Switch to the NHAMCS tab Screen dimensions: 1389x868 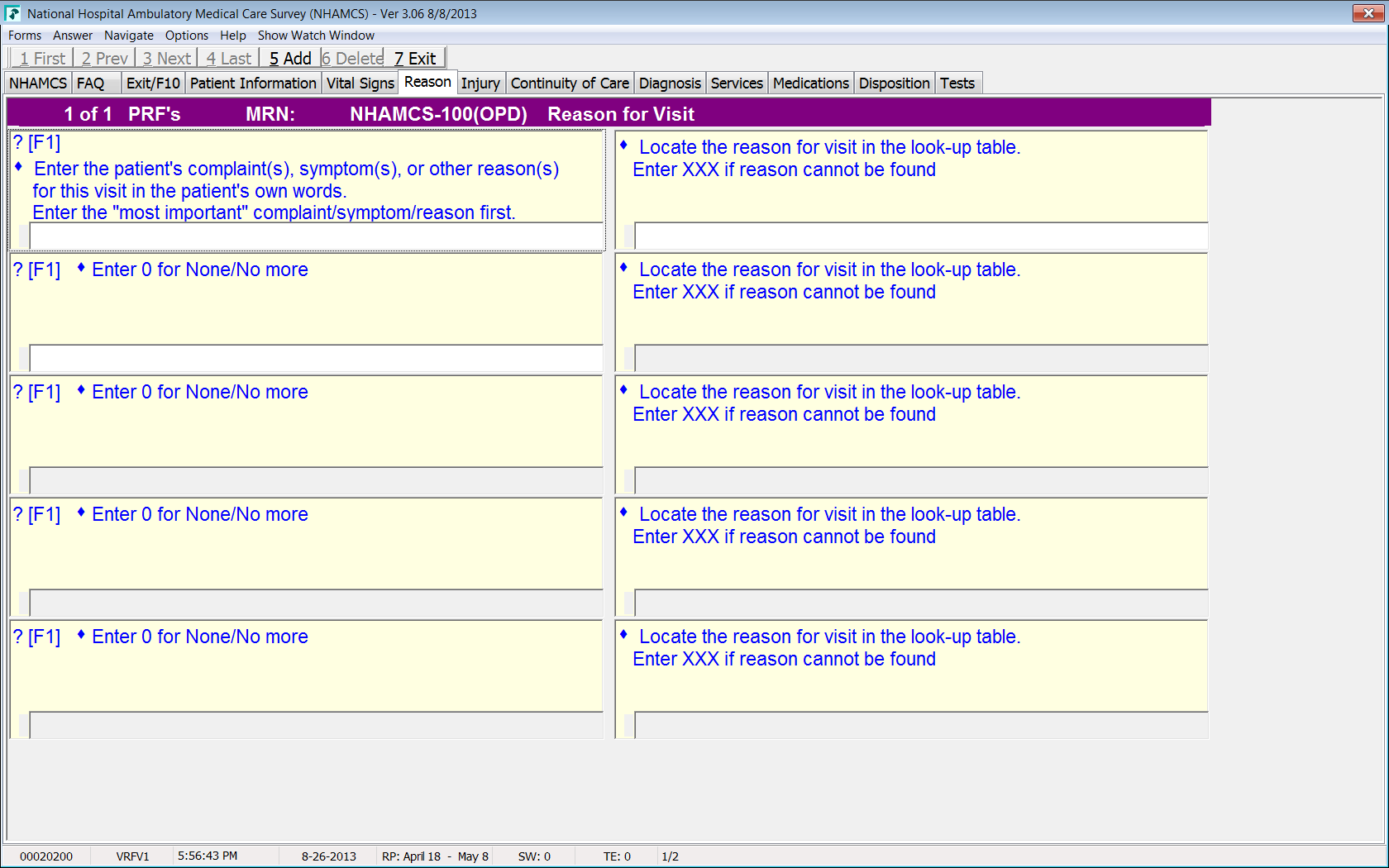(x=38, y=83)
